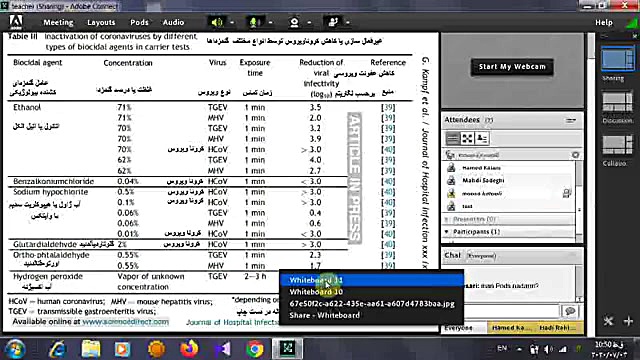This screenshot has height=360, width=640.
Task: Switch to the Hamed Ka... chat tab
Action: point(511,328)
